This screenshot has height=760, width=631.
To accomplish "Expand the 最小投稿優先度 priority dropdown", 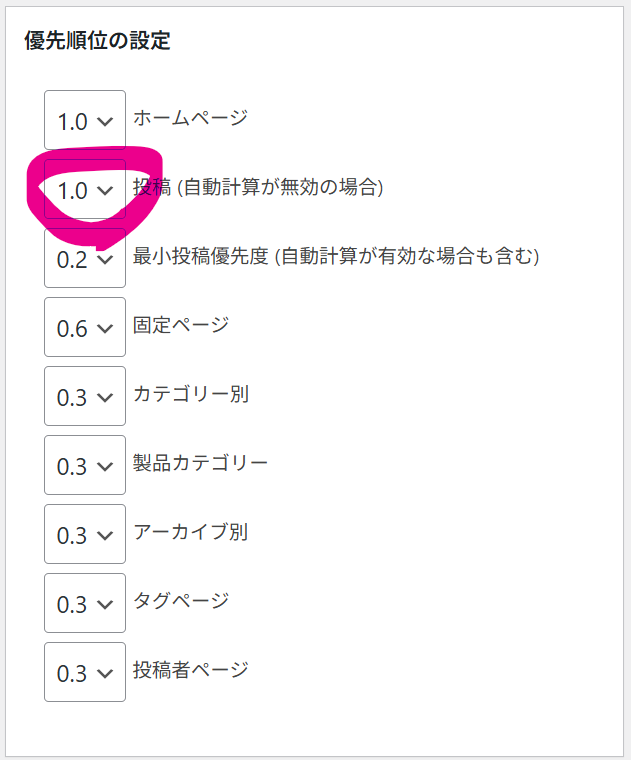I will click(85, 259).
